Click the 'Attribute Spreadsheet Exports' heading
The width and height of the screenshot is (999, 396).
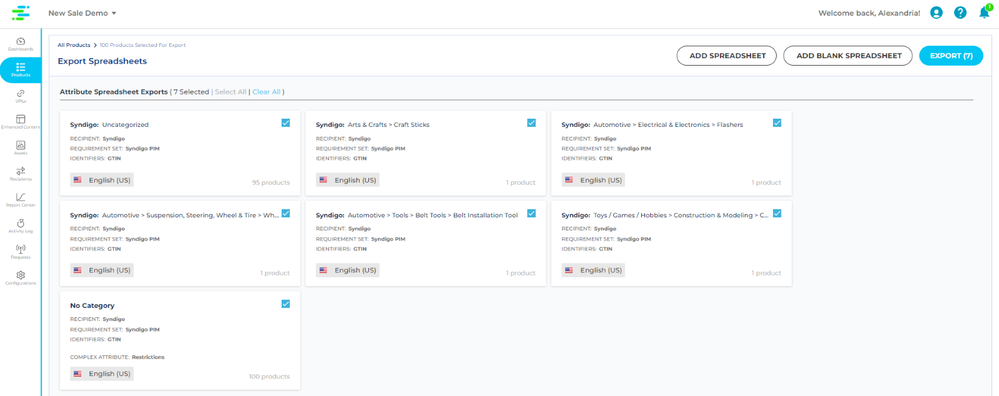tap(113, 92)
